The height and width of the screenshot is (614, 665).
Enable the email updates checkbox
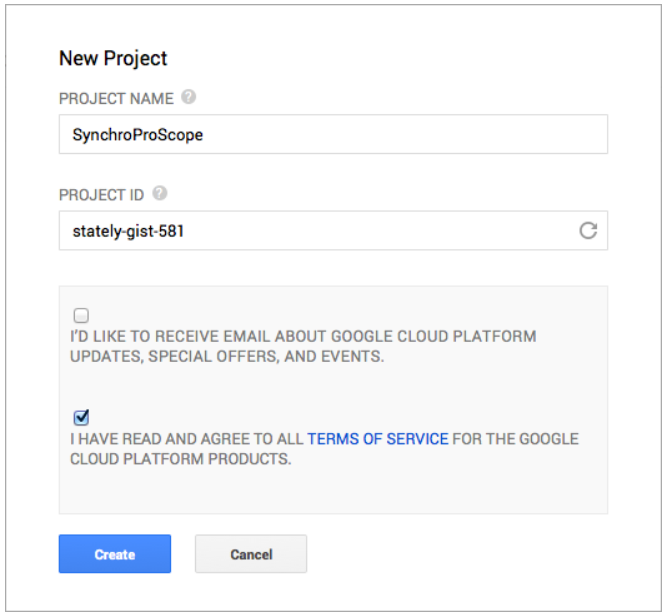point(81,316)
